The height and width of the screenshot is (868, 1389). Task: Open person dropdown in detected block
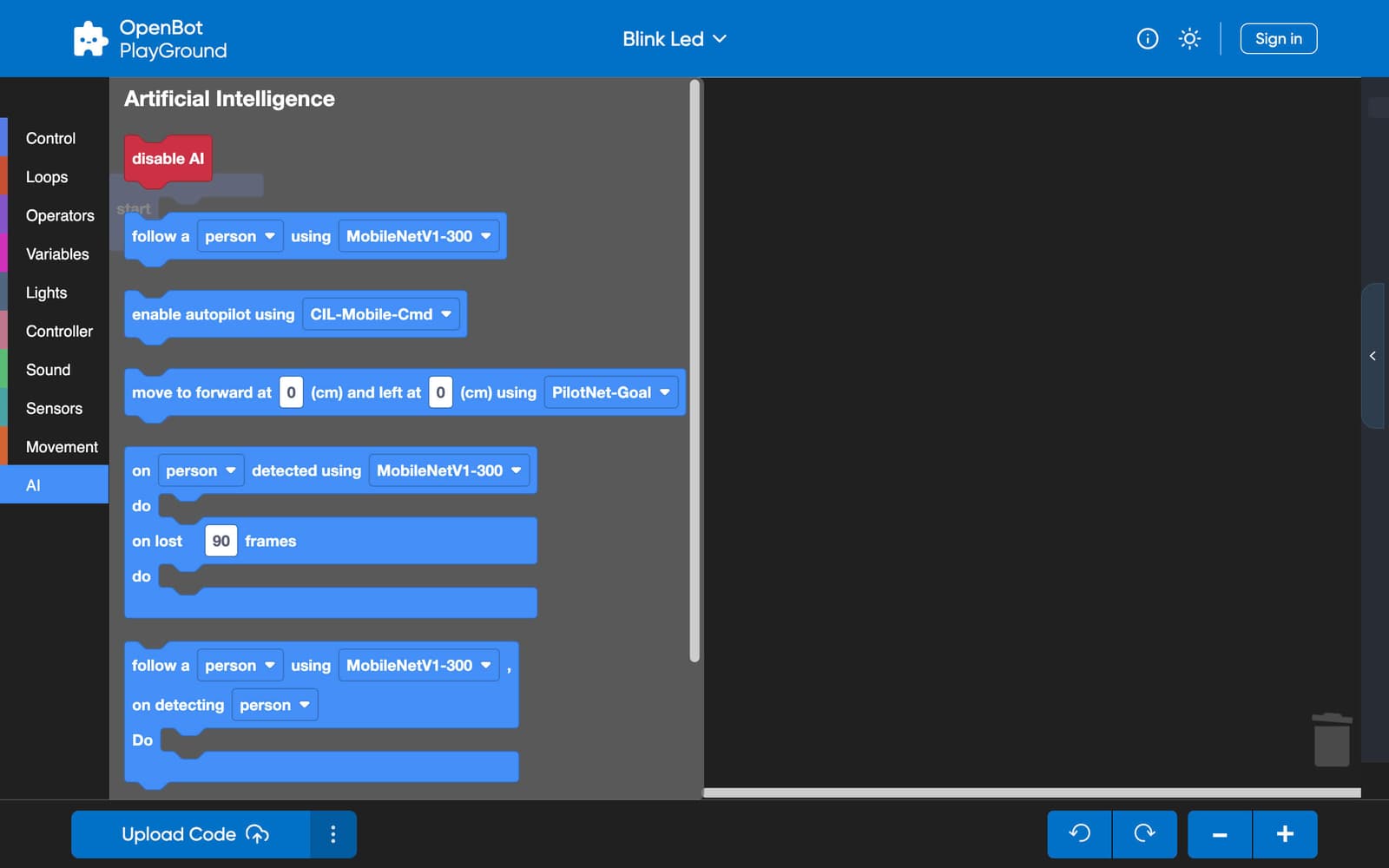tap(201, 470)
